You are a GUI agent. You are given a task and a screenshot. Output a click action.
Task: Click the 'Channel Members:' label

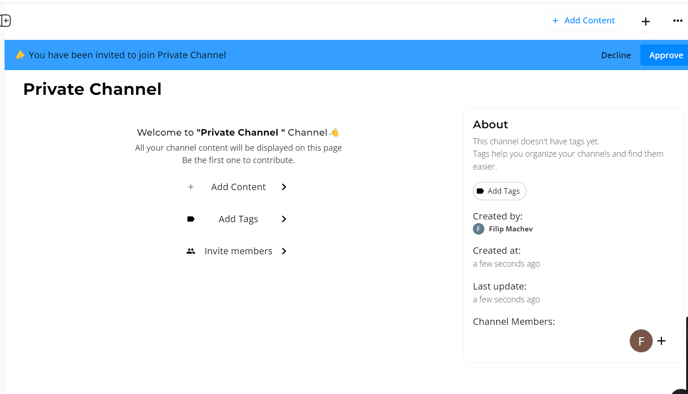point(513,322)
